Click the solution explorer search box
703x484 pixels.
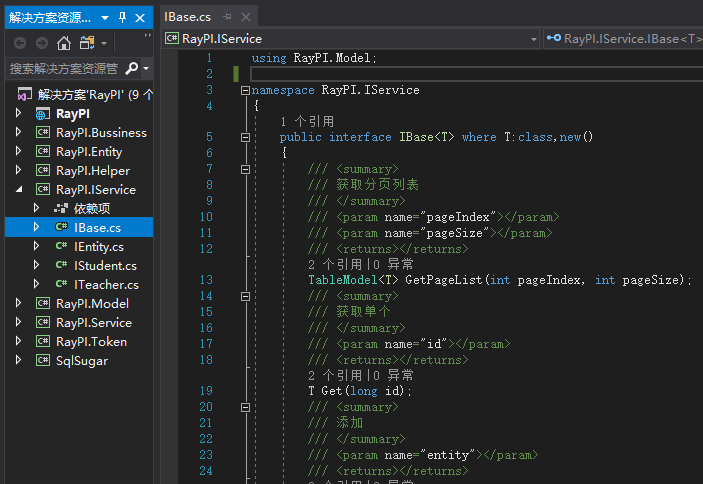pos(65,69)
